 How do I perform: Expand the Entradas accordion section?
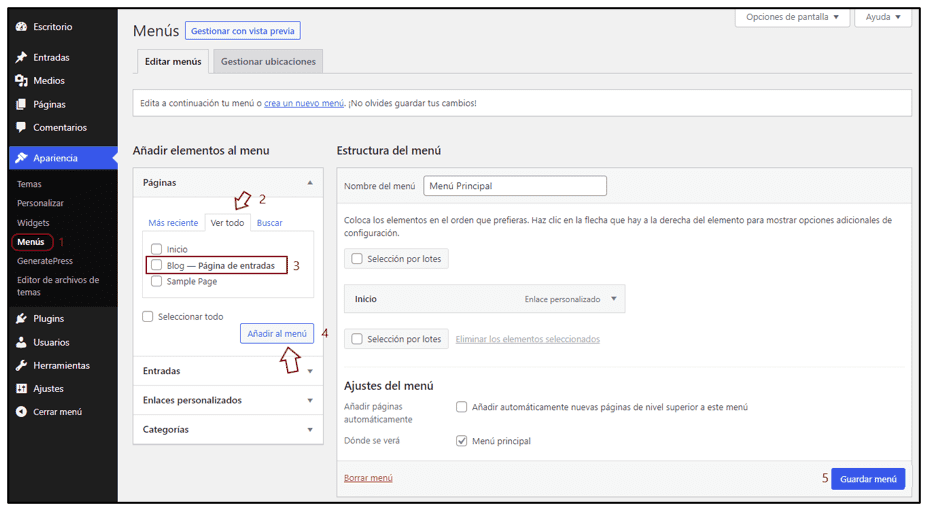click(x=228, y=370)
